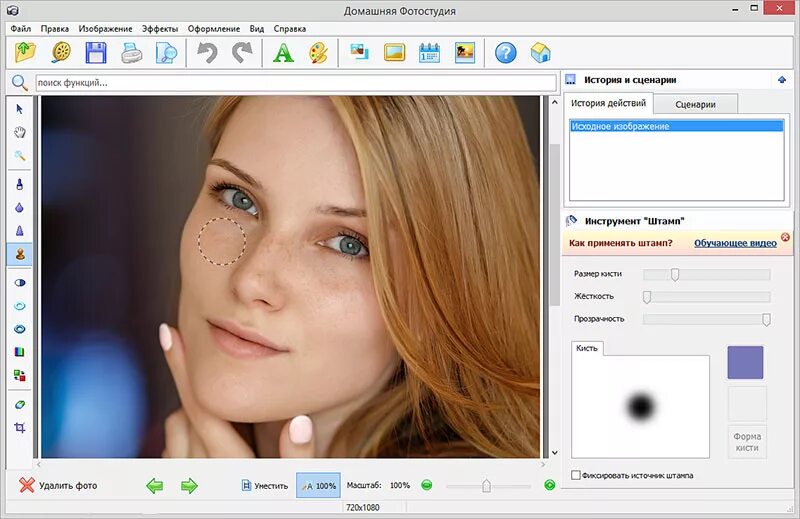The height and width of the screenshot is (519, 800).
Task: Click the Уместить button
Action: point(265,486)
